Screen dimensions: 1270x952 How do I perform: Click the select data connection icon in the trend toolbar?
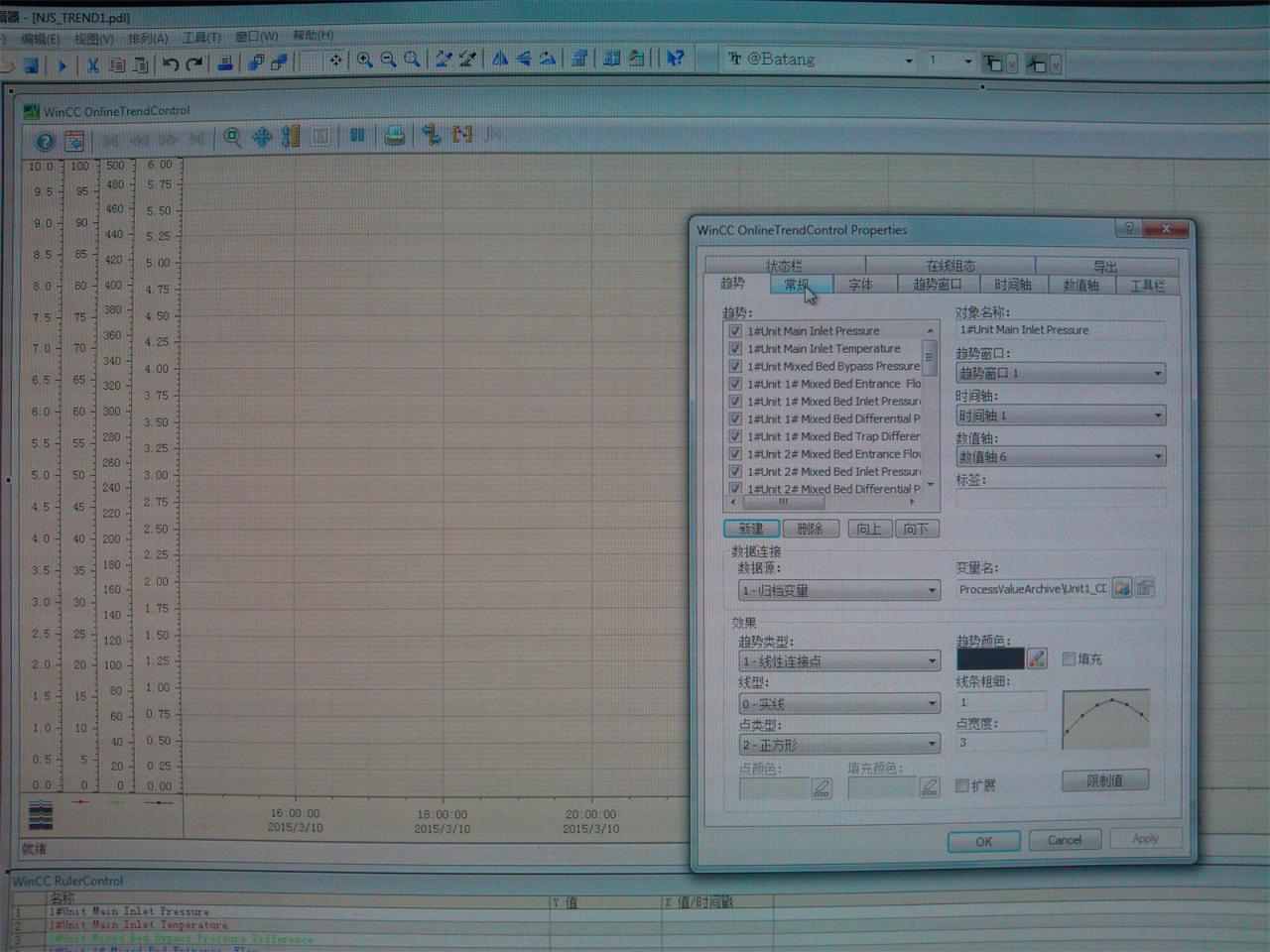pyautogui.click(x=432, y=134)
